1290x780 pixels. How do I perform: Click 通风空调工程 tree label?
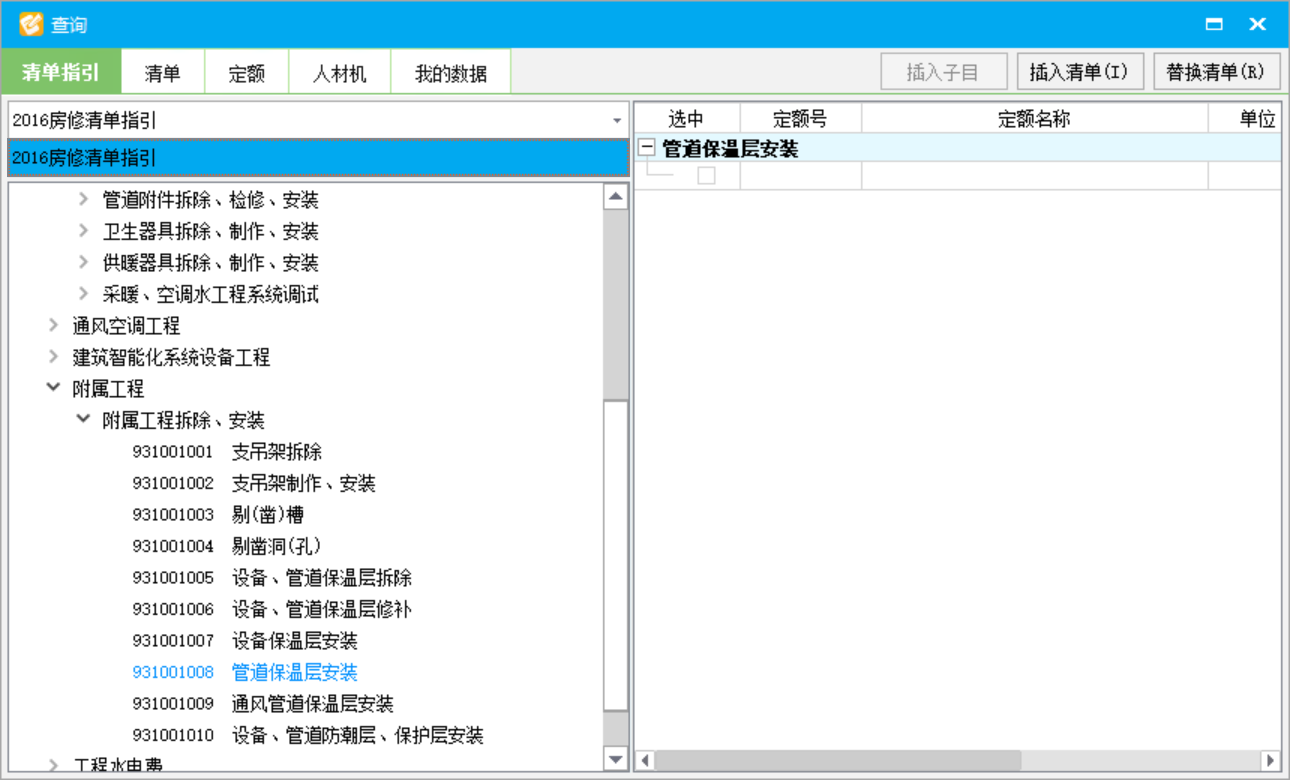[126, 326]
